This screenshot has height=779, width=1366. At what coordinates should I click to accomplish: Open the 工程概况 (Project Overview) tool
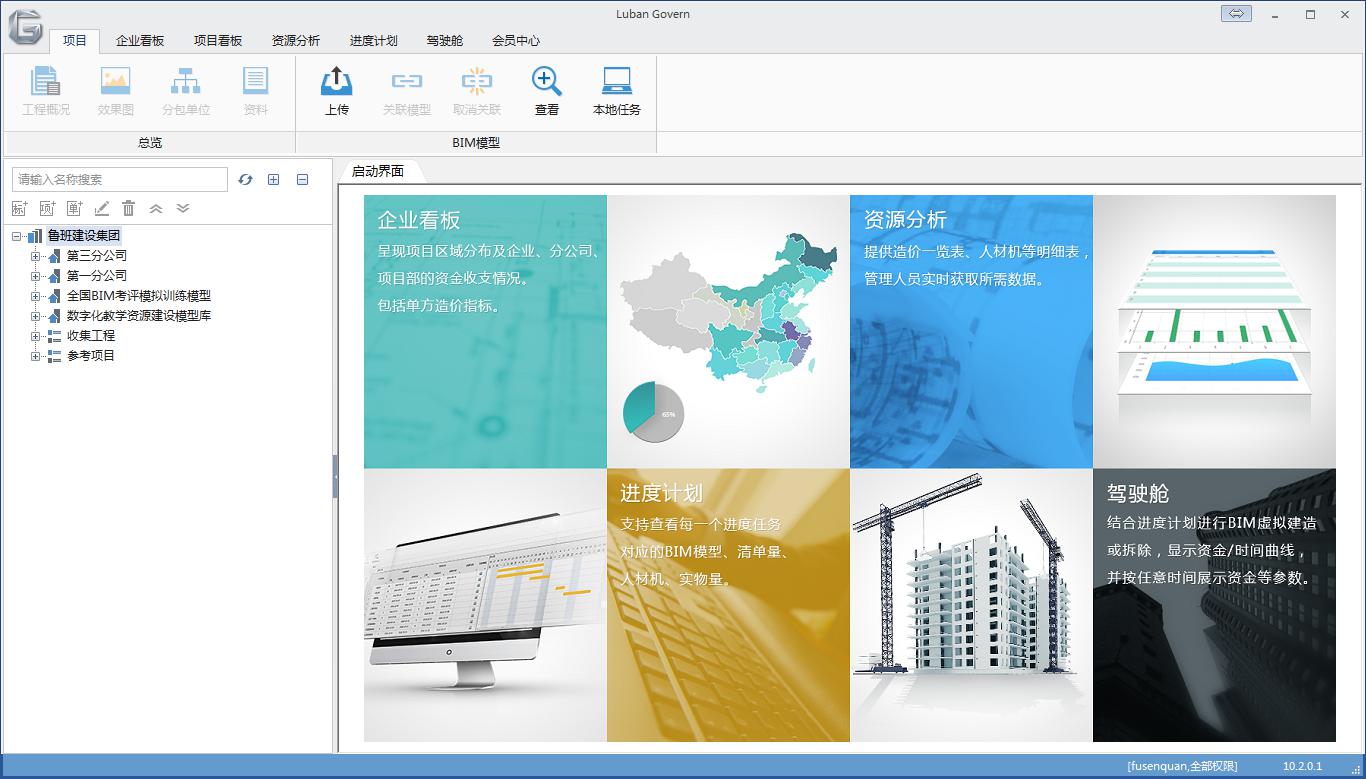coord(44,90)
